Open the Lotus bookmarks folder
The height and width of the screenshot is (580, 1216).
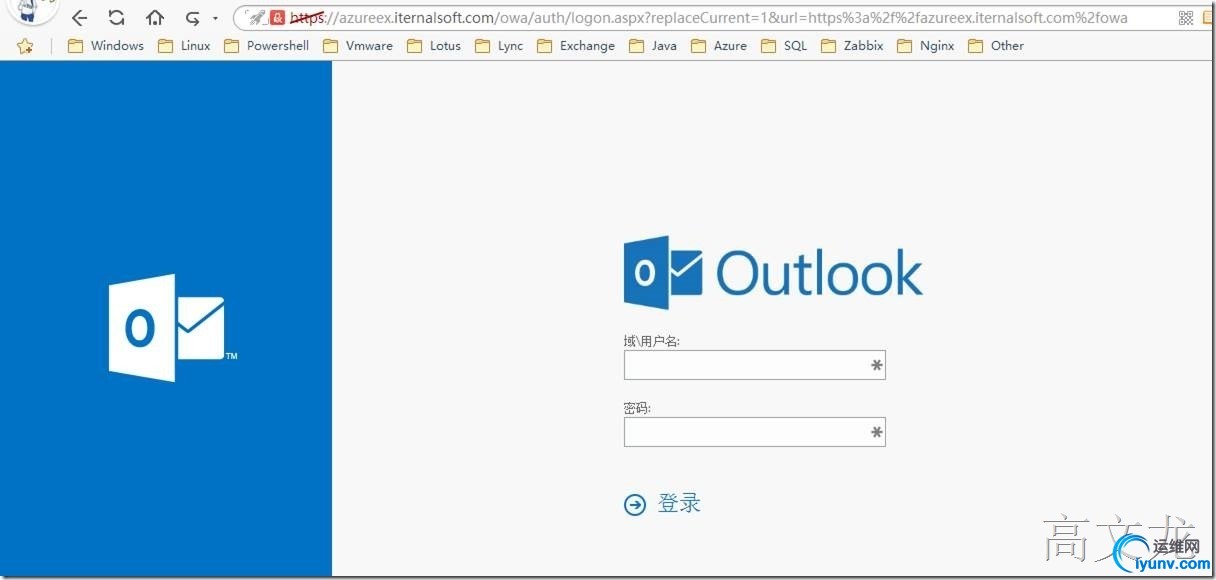click(434, 46)
